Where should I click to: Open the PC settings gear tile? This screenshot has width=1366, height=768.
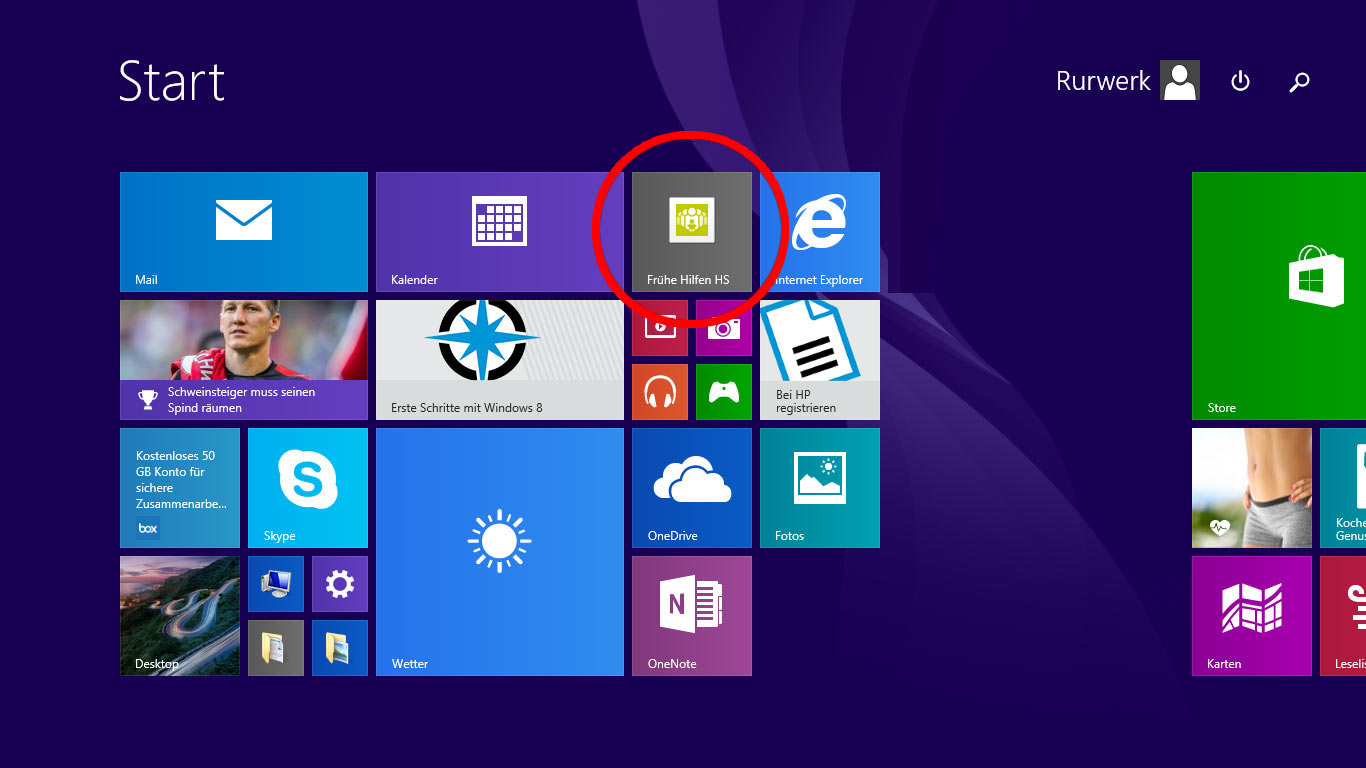click(x=340, y=584)
